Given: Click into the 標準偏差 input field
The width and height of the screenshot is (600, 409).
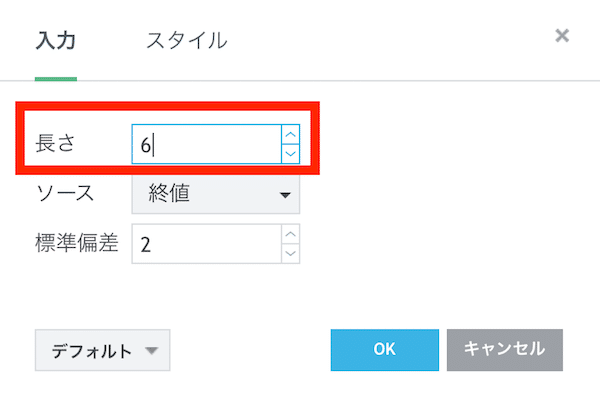Looking at the screenshot, I should coord(207,244).
